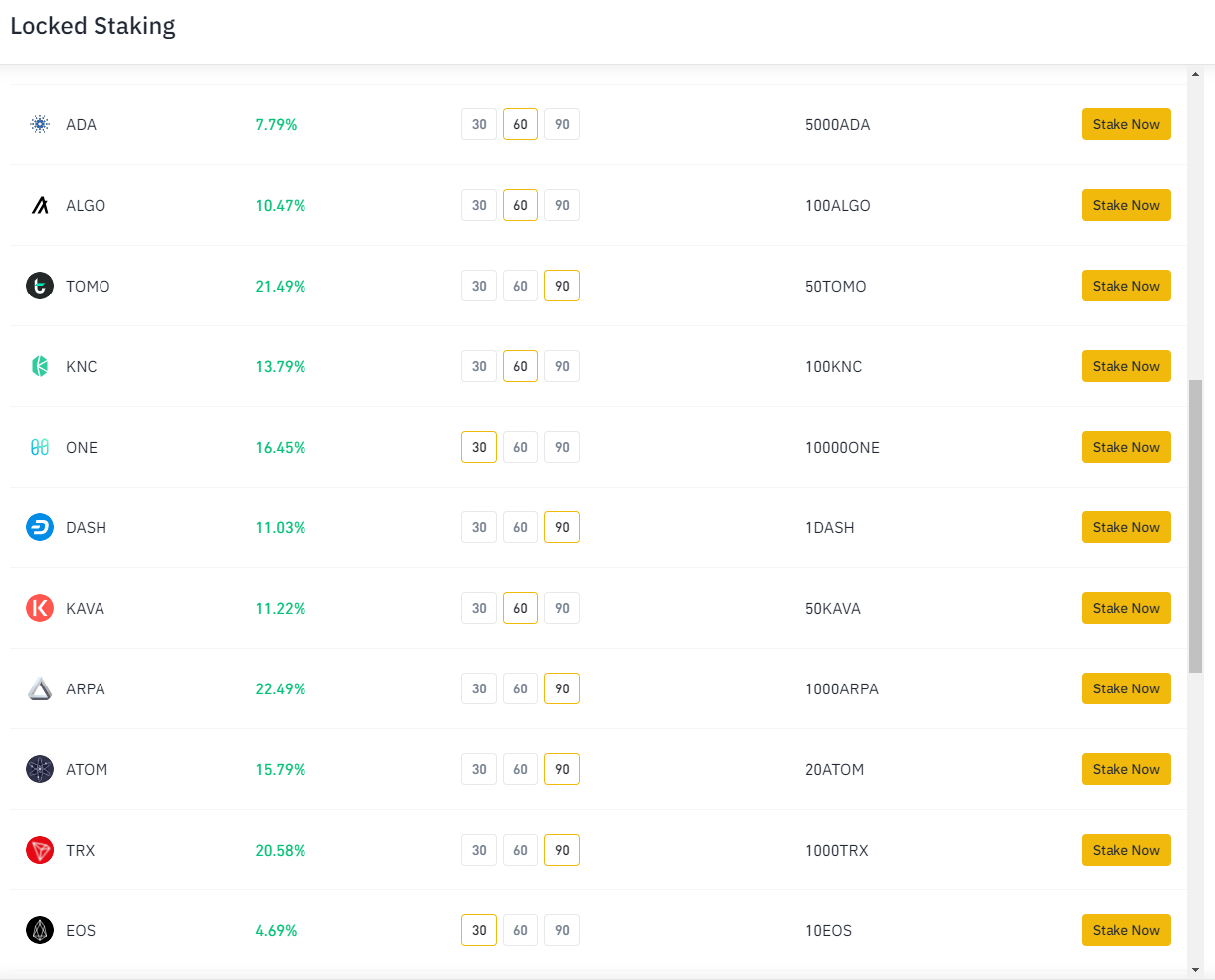Stake Now for KNC
This screenshot has height=980, width=1215.
tap(1126, 366)
